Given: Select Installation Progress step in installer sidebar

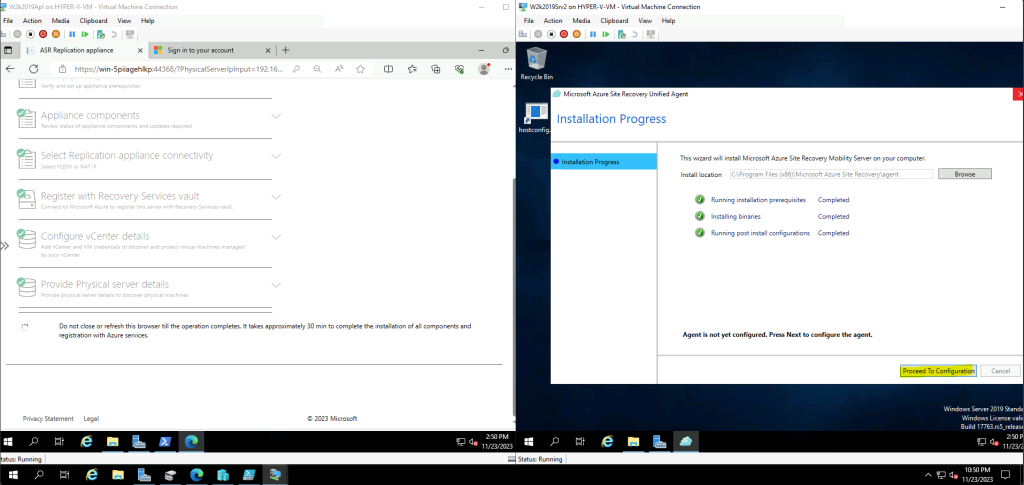Looking at the screenshot, I should [x=604, y=162].
